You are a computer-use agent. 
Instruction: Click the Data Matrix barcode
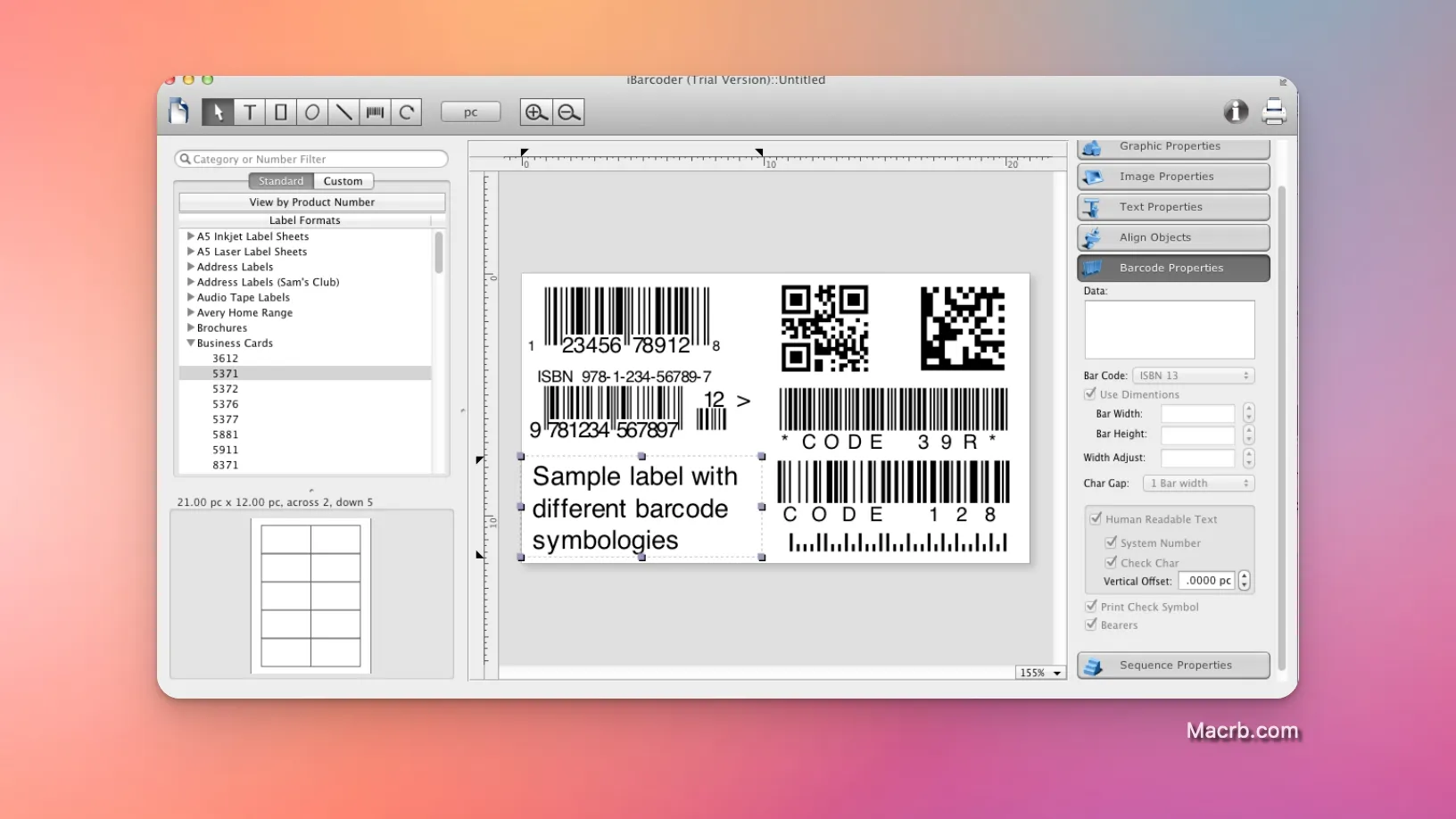coord(963,327)
